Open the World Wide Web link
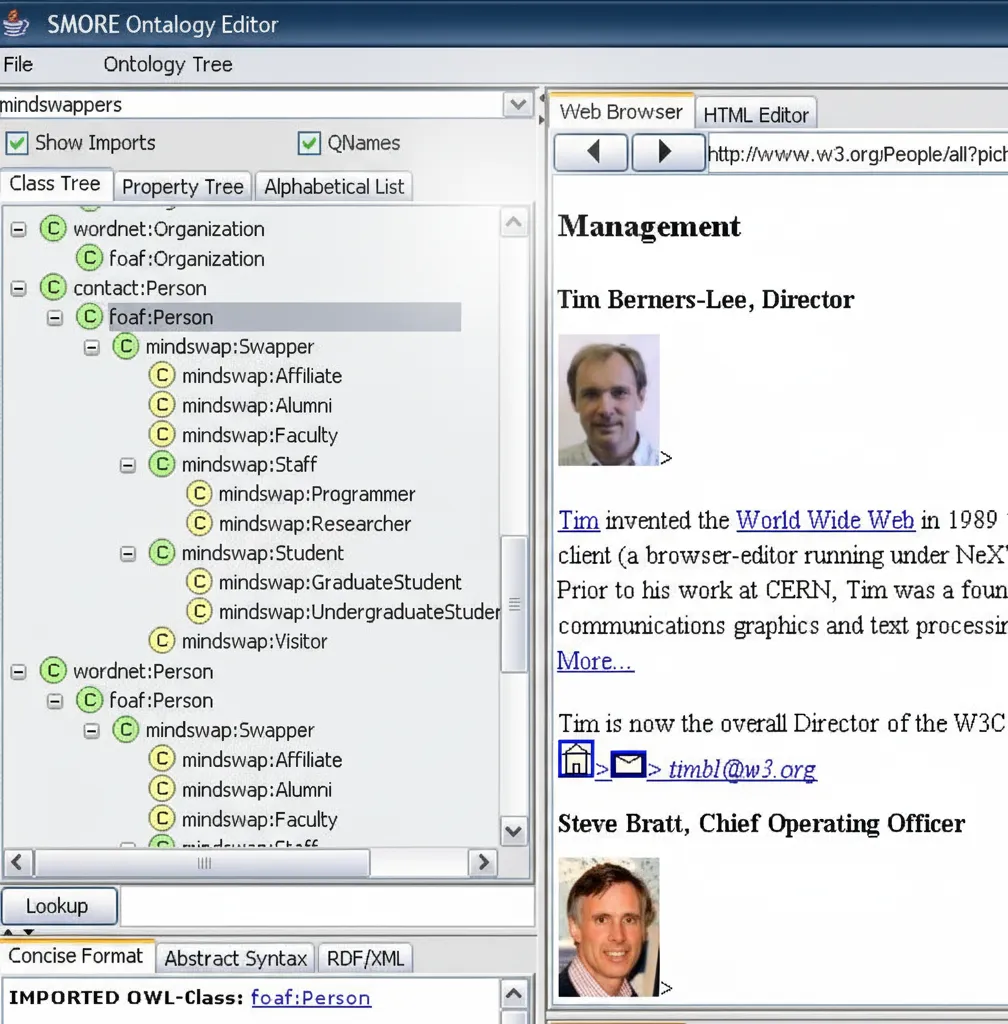The height and width of the screenshot is (1024, 1008). 824,520
